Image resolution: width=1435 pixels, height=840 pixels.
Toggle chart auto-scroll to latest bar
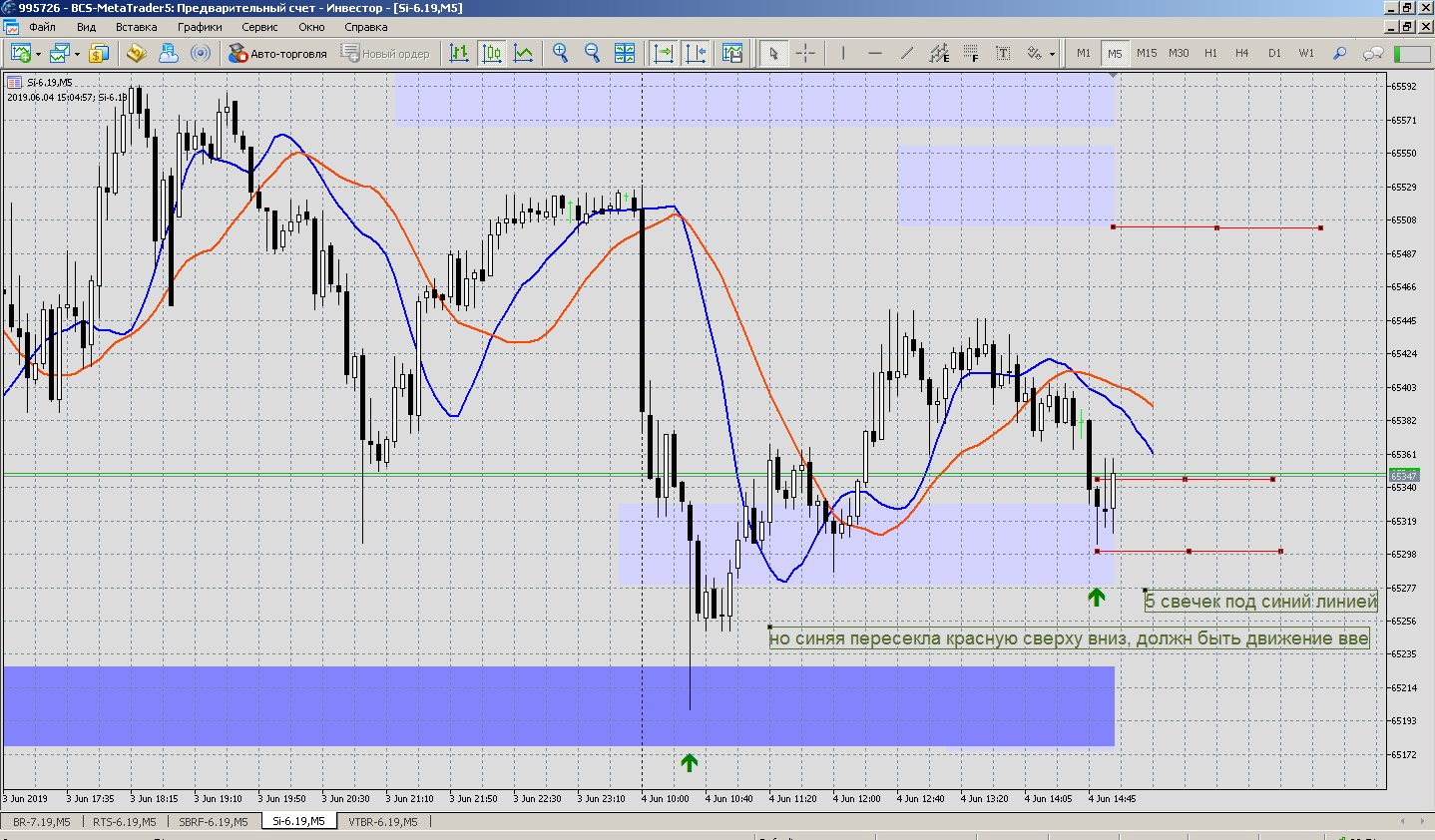pos(664,53)
